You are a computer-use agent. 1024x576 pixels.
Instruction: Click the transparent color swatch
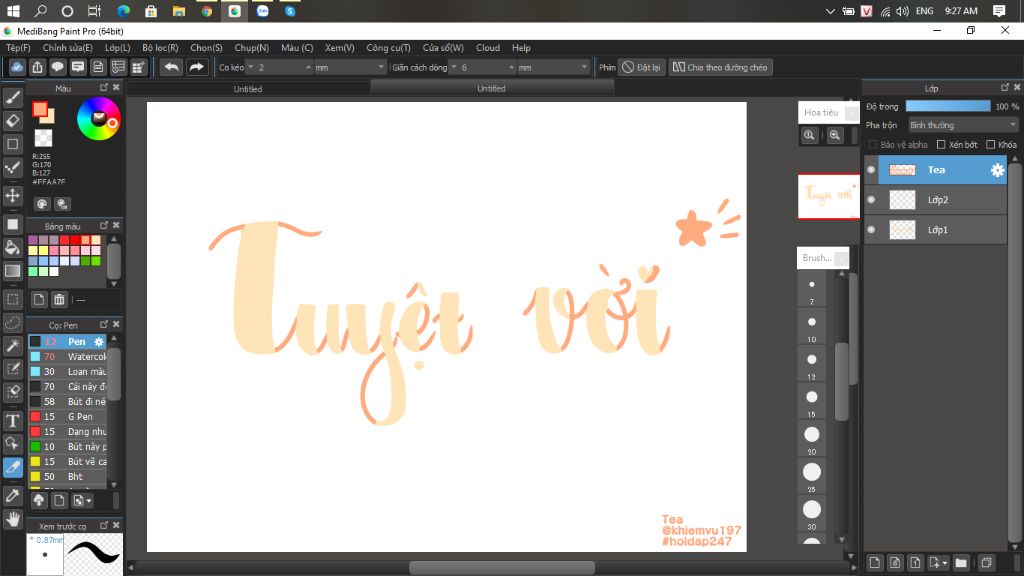tap(43, 138)
